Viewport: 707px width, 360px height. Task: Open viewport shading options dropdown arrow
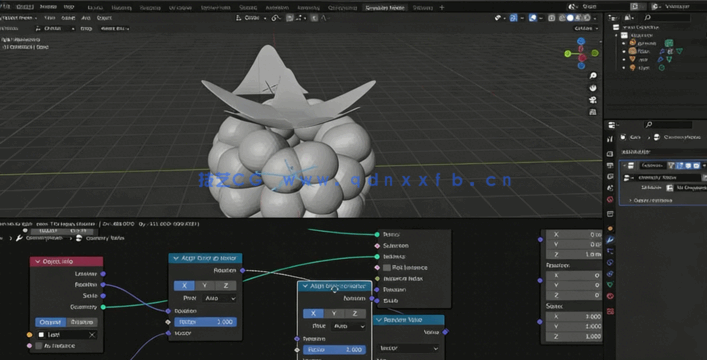click(x=595, y=18)
